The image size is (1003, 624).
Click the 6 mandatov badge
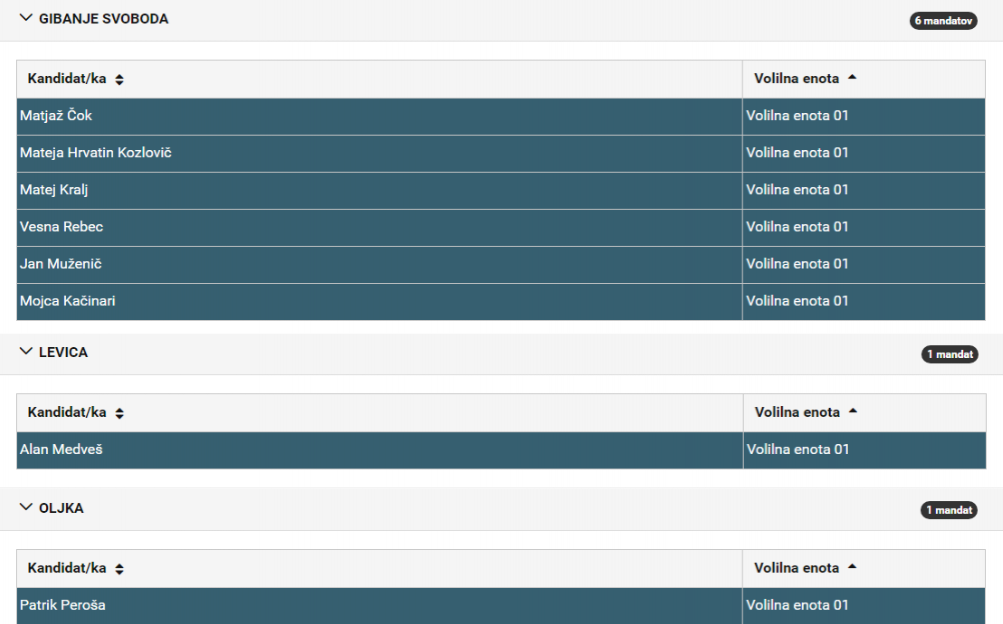(944, 20)
